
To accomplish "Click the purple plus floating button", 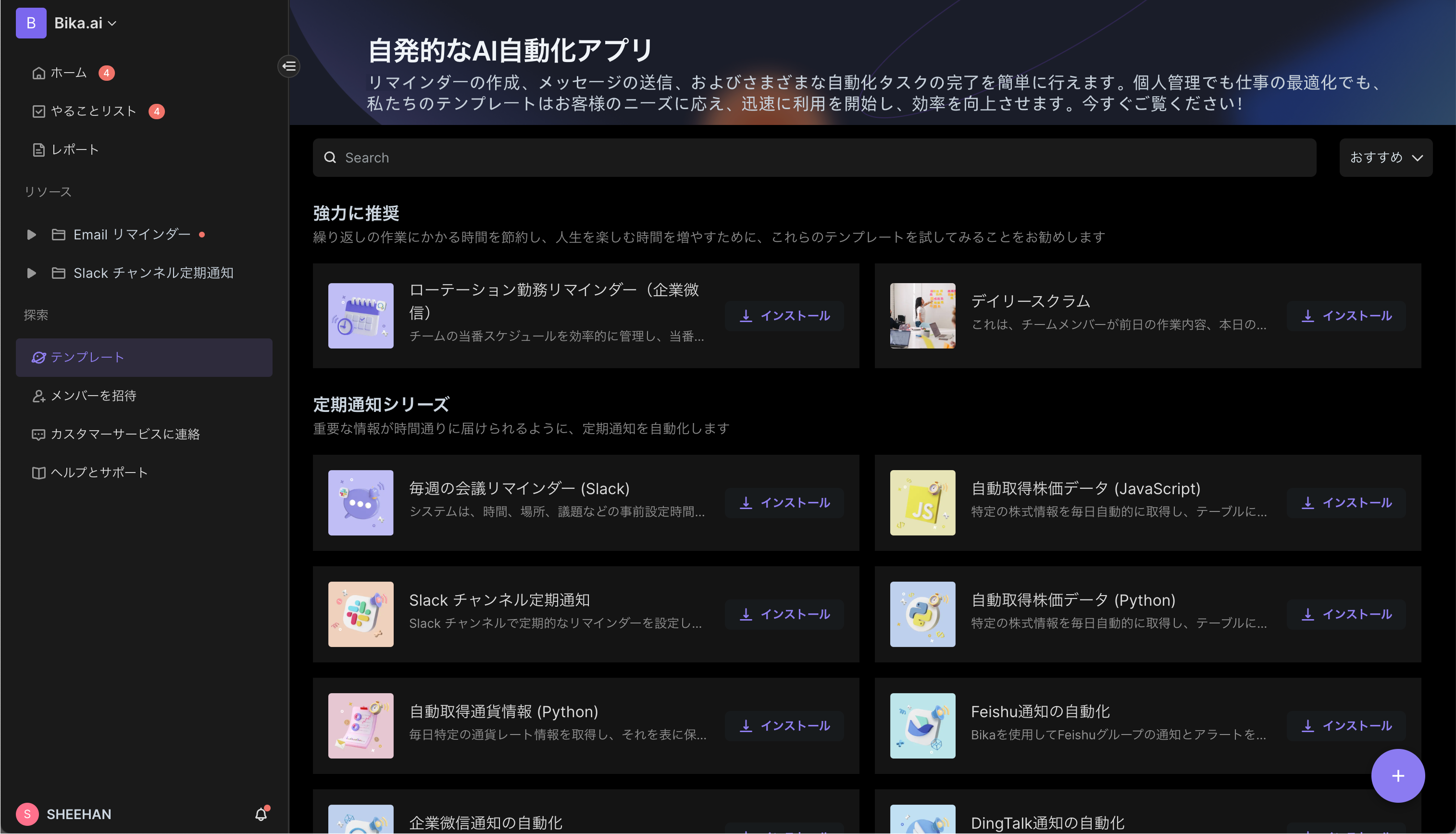I will point(1397,776).
